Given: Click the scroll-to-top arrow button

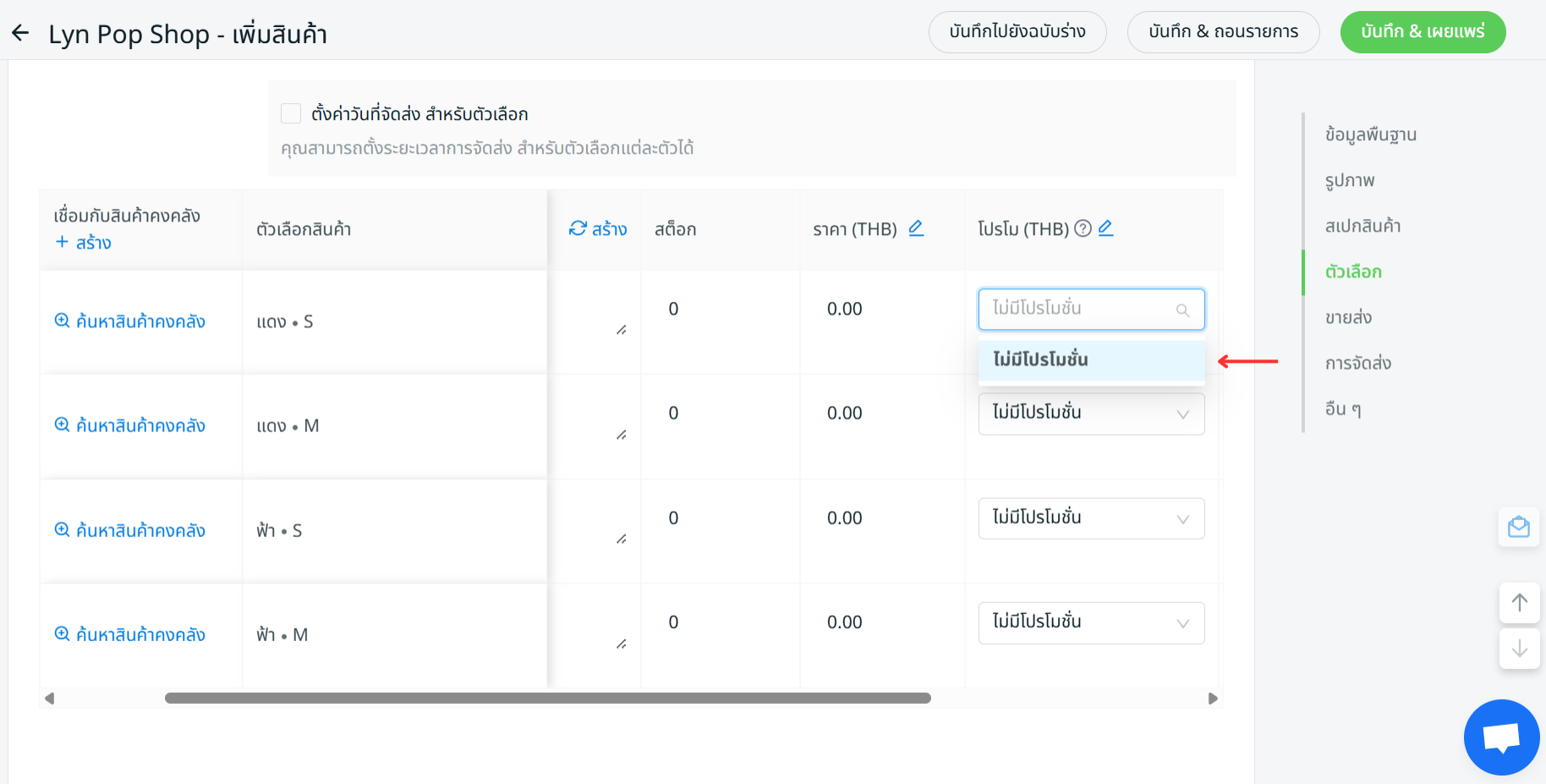Looking at the screenshot, I should (x=1519, y=603).
